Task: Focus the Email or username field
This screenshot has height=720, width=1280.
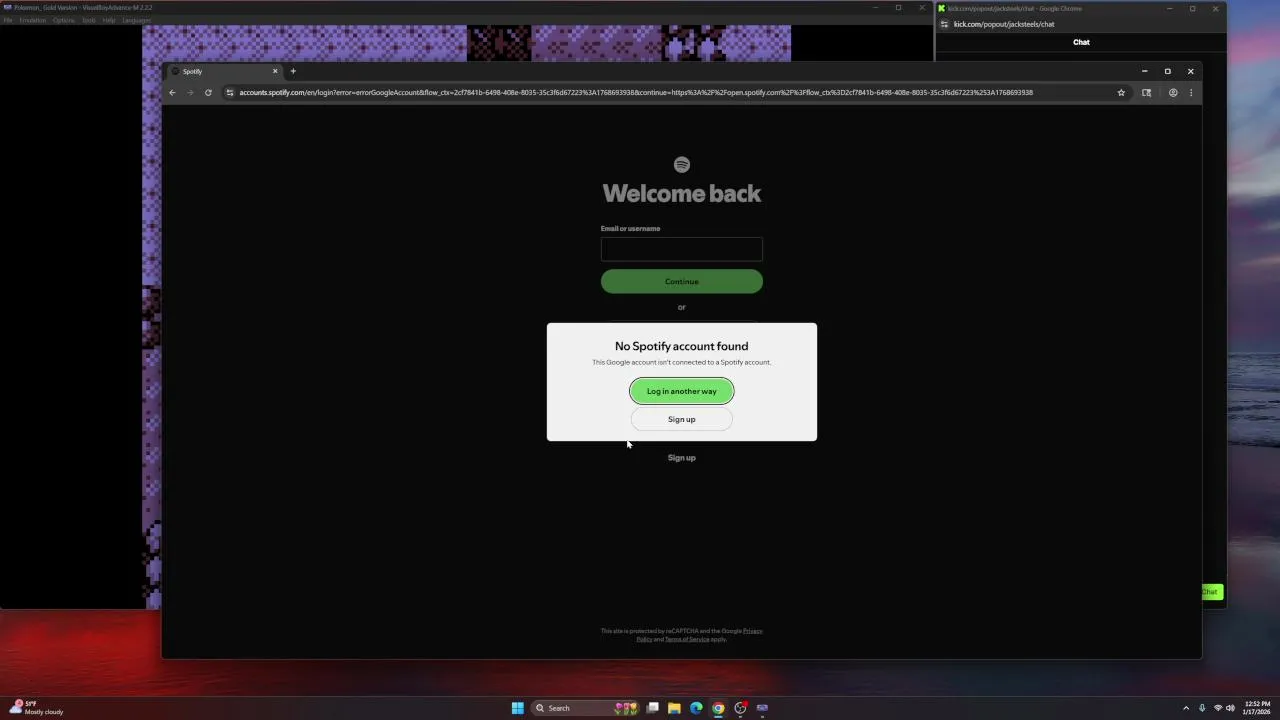Action: coord(681,249)
